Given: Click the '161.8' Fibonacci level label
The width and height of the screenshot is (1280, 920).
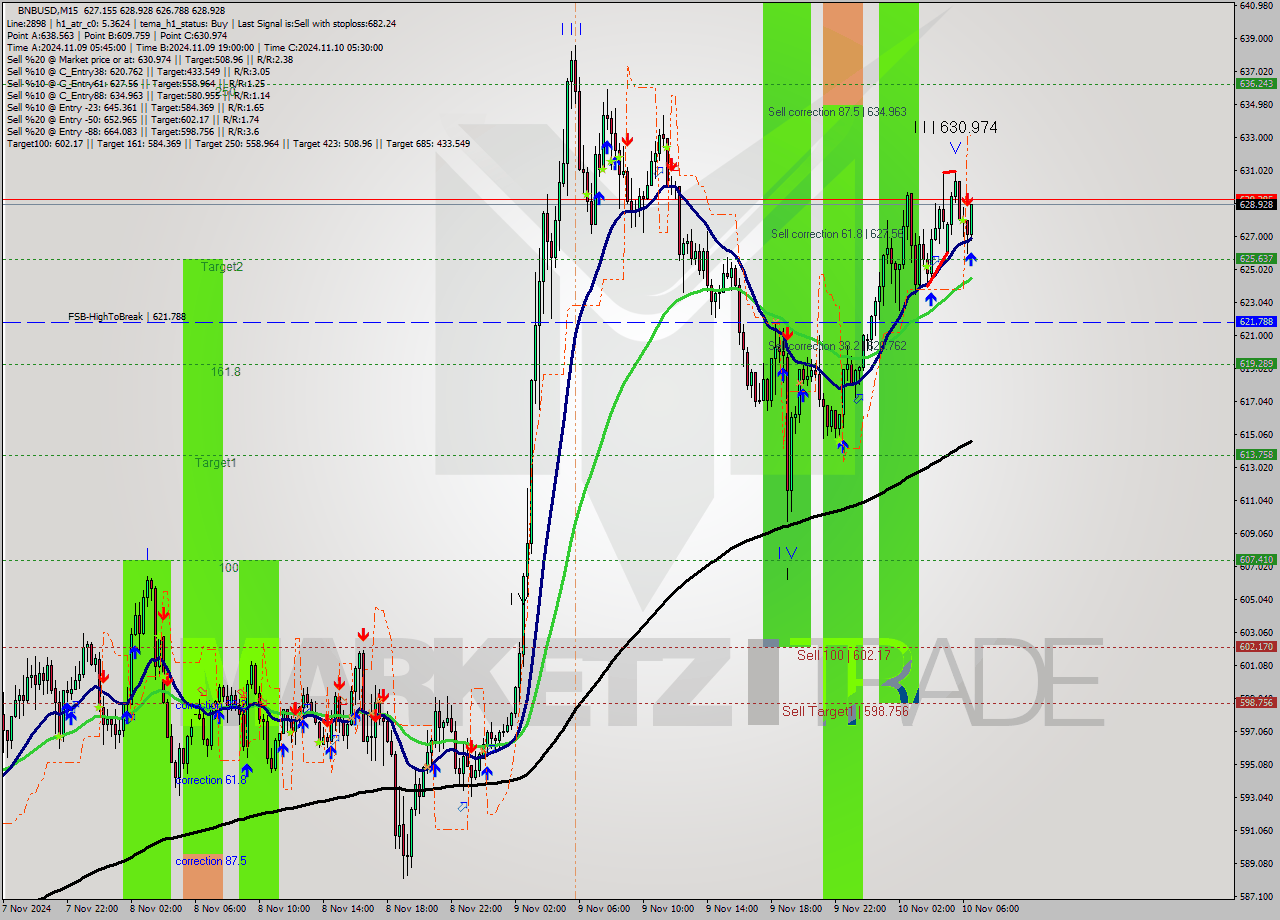Looking at the screenshot, I should point(225,371).
